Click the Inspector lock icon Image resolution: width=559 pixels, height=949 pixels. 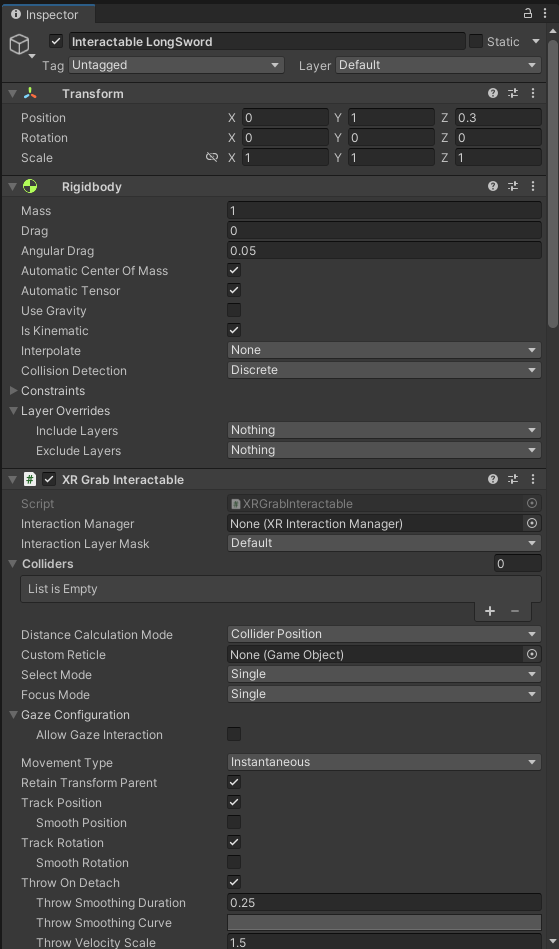click(528, 13)
